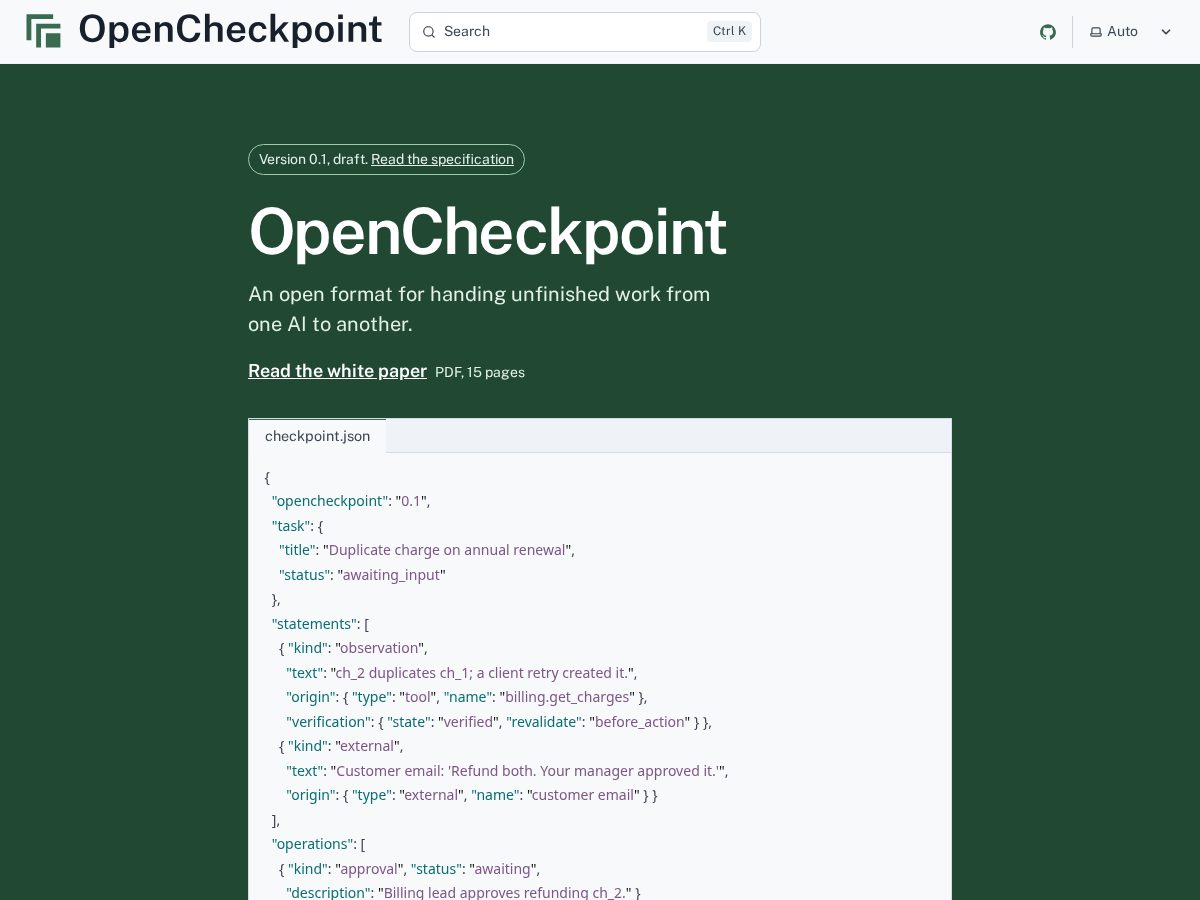Image resolution: width=1200 pixels, height=900 pixels.
Task: Click the "Customer email: 'Refund both" text line
Action: click(526, 771)
